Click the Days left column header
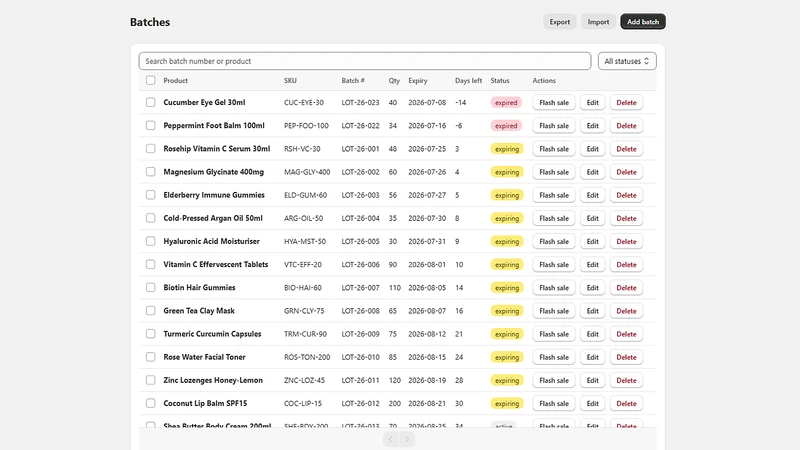Image resolution: width=800 pixels, height=450 pixels. [468, 81]
